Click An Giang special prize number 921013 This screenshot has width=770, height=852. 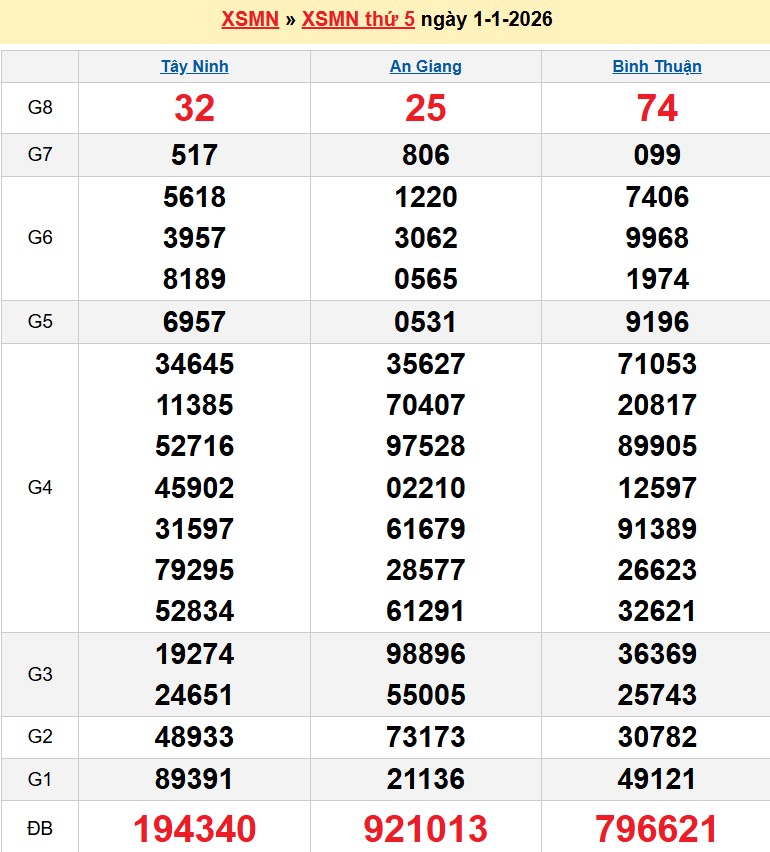[x=426, y=828]
